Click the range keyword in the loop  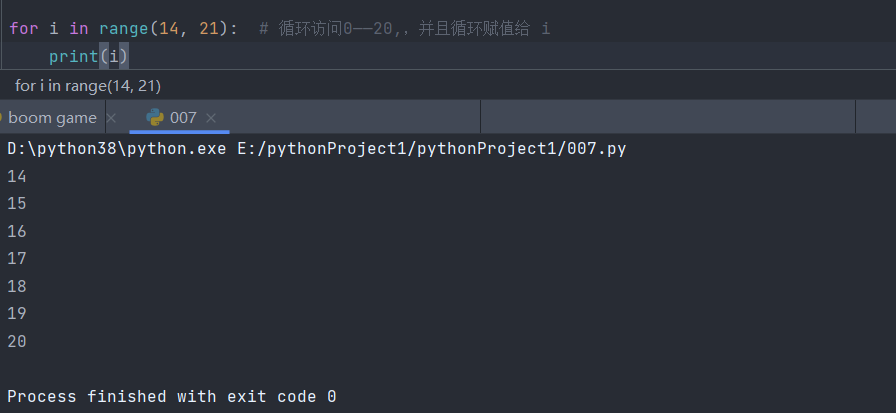[x=121, y=29]
